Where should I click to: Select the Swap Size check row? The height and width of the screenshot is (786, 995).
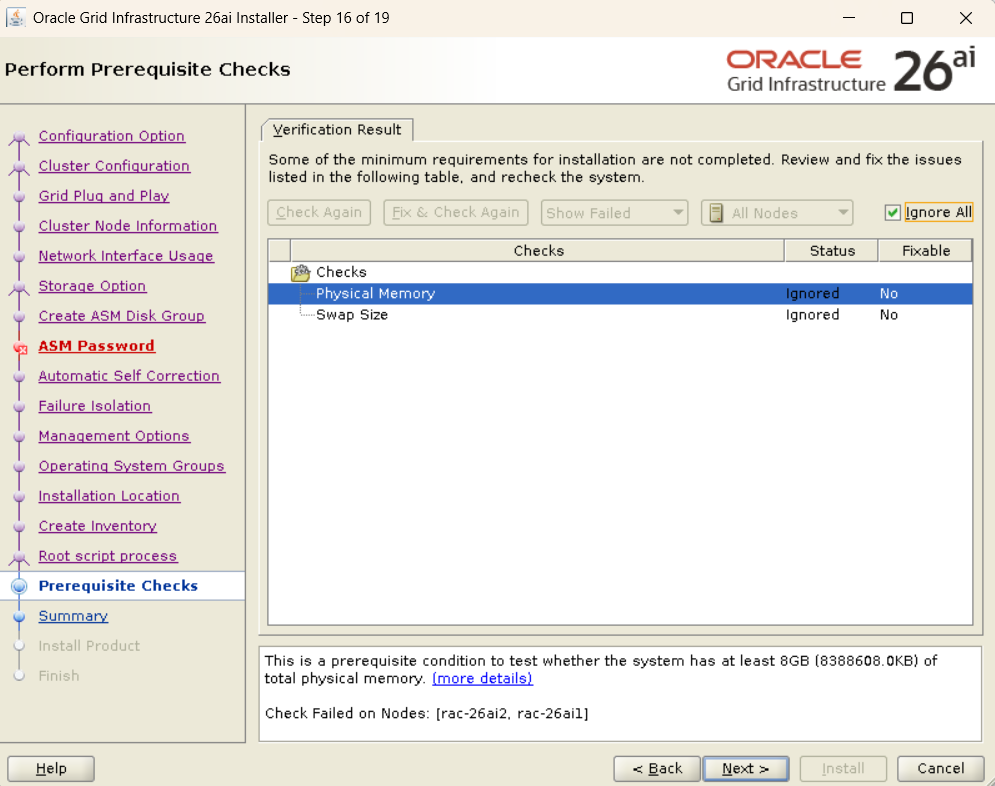point(352,315)
